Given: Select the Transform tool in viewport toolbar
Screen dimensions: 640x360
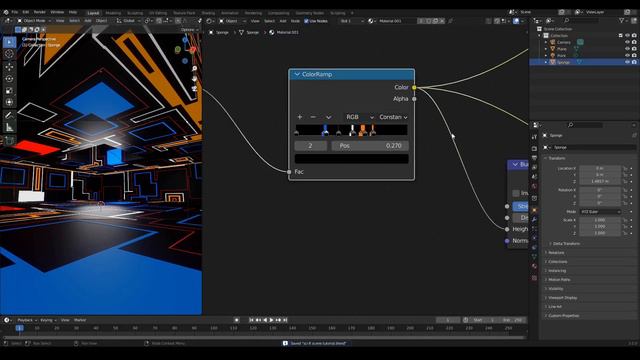Looking at the screenshot, I should coord(9,102).
